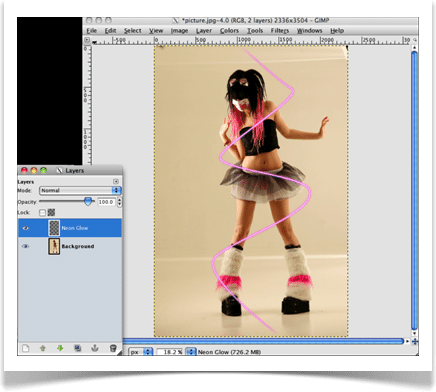Toggle lock alpha channel checker icon
436x392 pixels.
51,212
